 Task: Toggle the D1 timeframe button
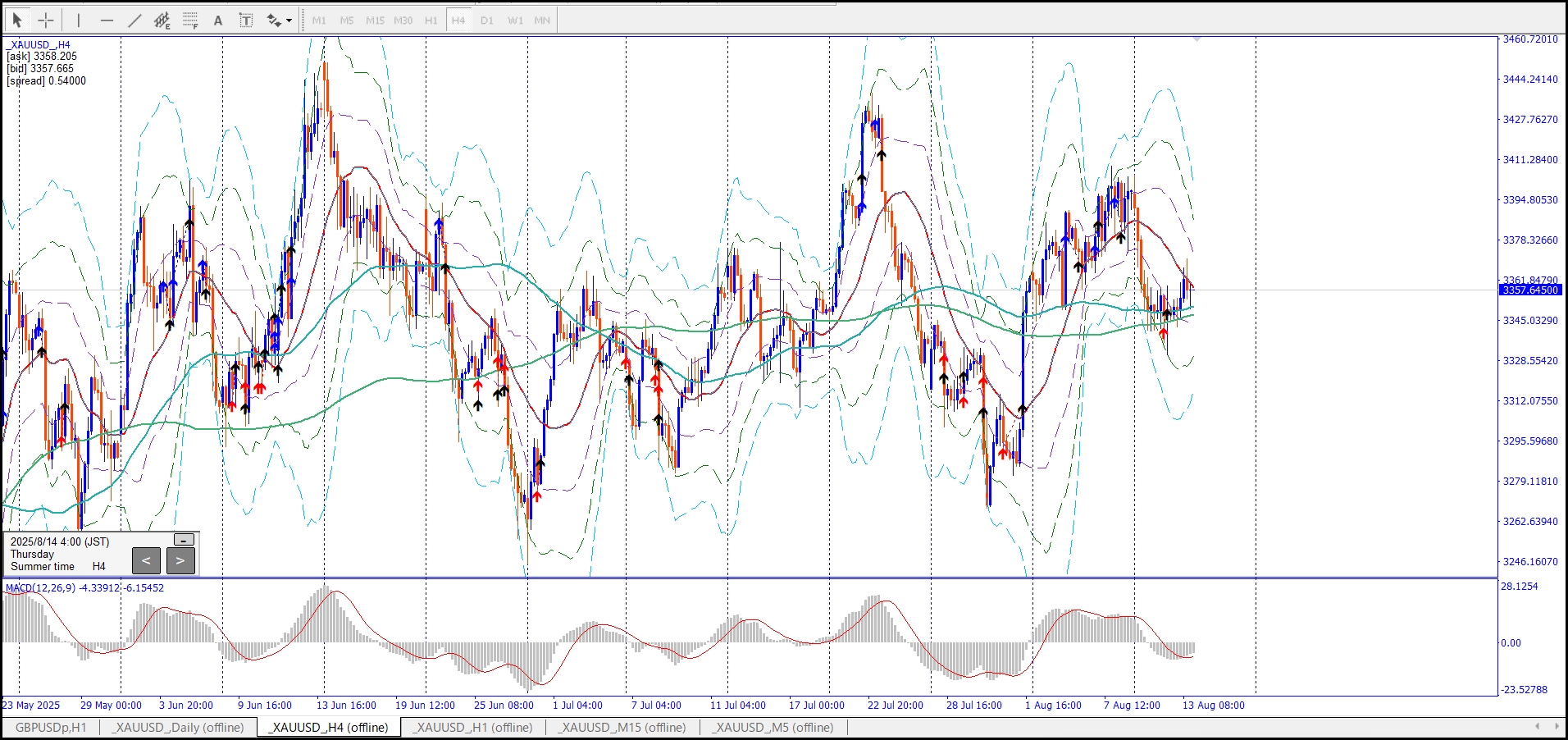(487, 21)
